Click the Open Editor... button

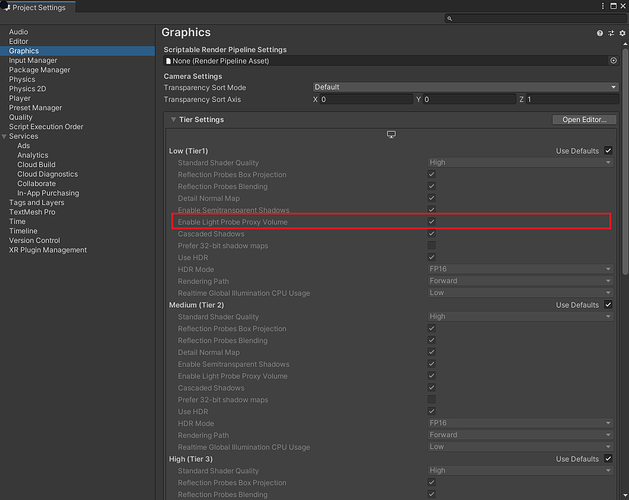pos(584,120)
